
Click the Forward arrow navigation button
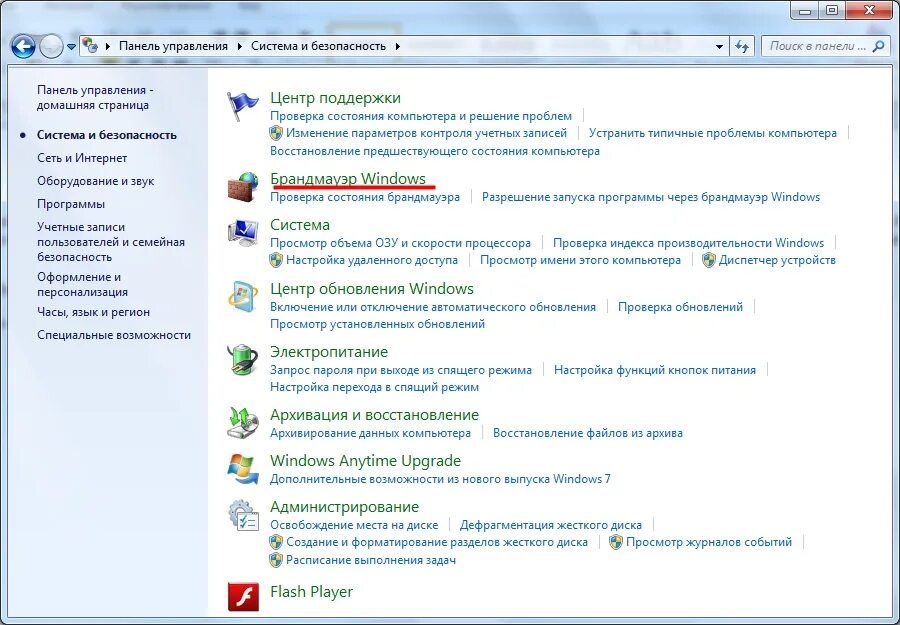coord(51,46)
